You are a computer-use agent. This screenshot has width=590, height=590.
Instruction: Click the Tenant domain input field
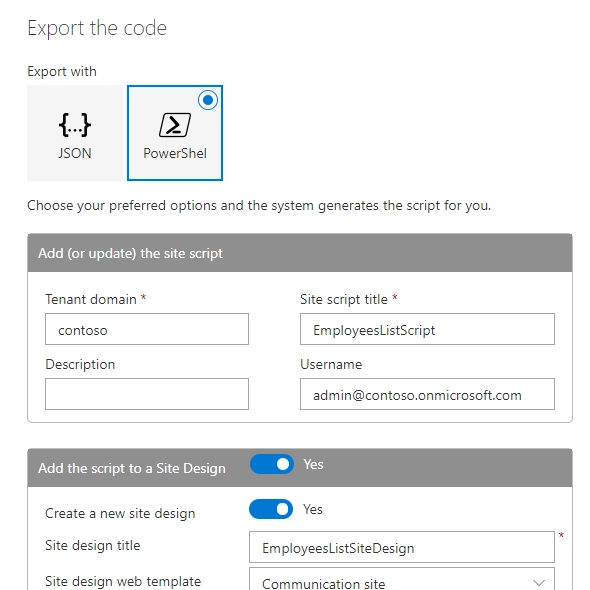click(147, 329)
